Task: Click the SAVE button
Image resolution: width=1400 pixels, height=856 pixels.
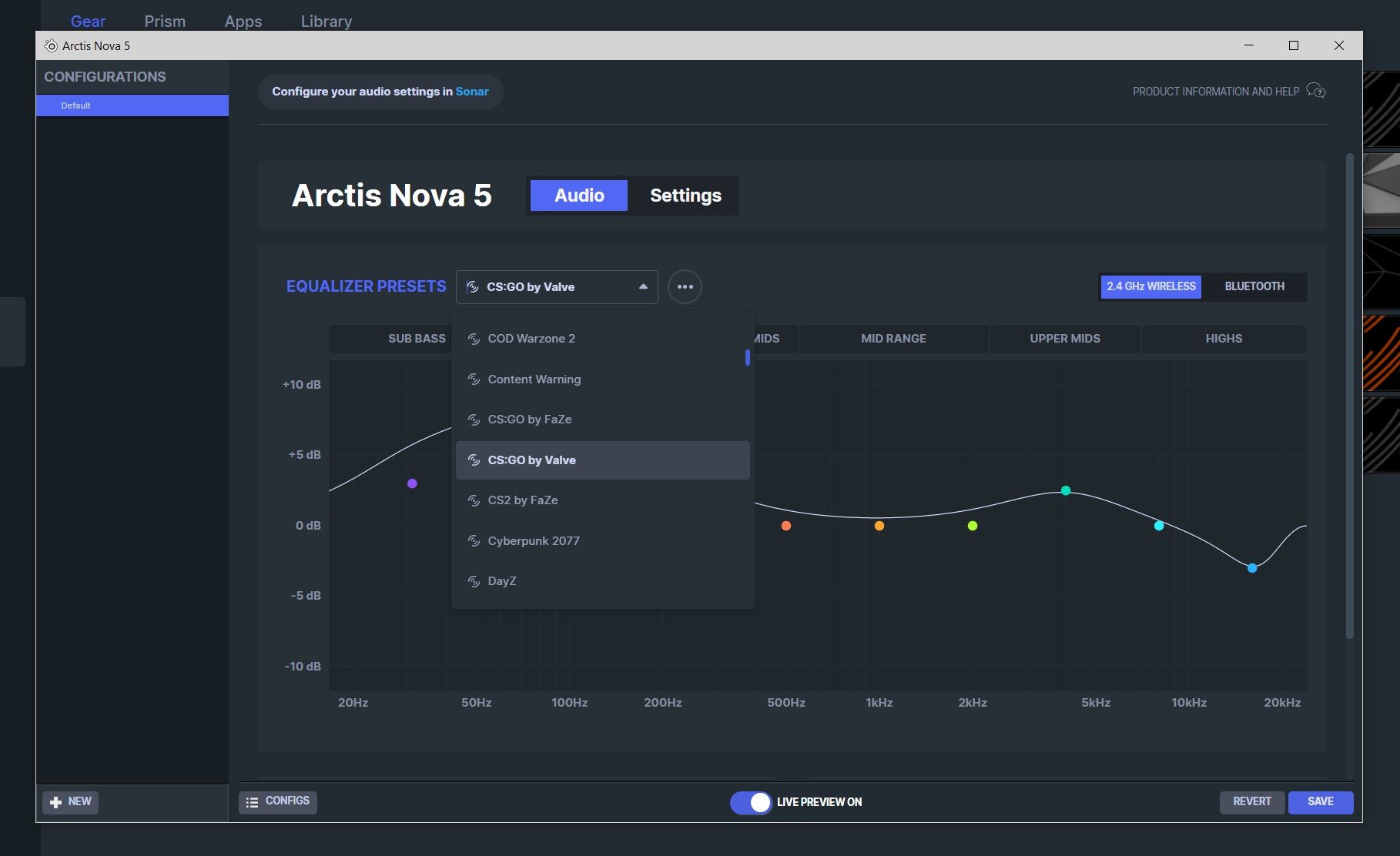Action: [x=1320, y=802]
